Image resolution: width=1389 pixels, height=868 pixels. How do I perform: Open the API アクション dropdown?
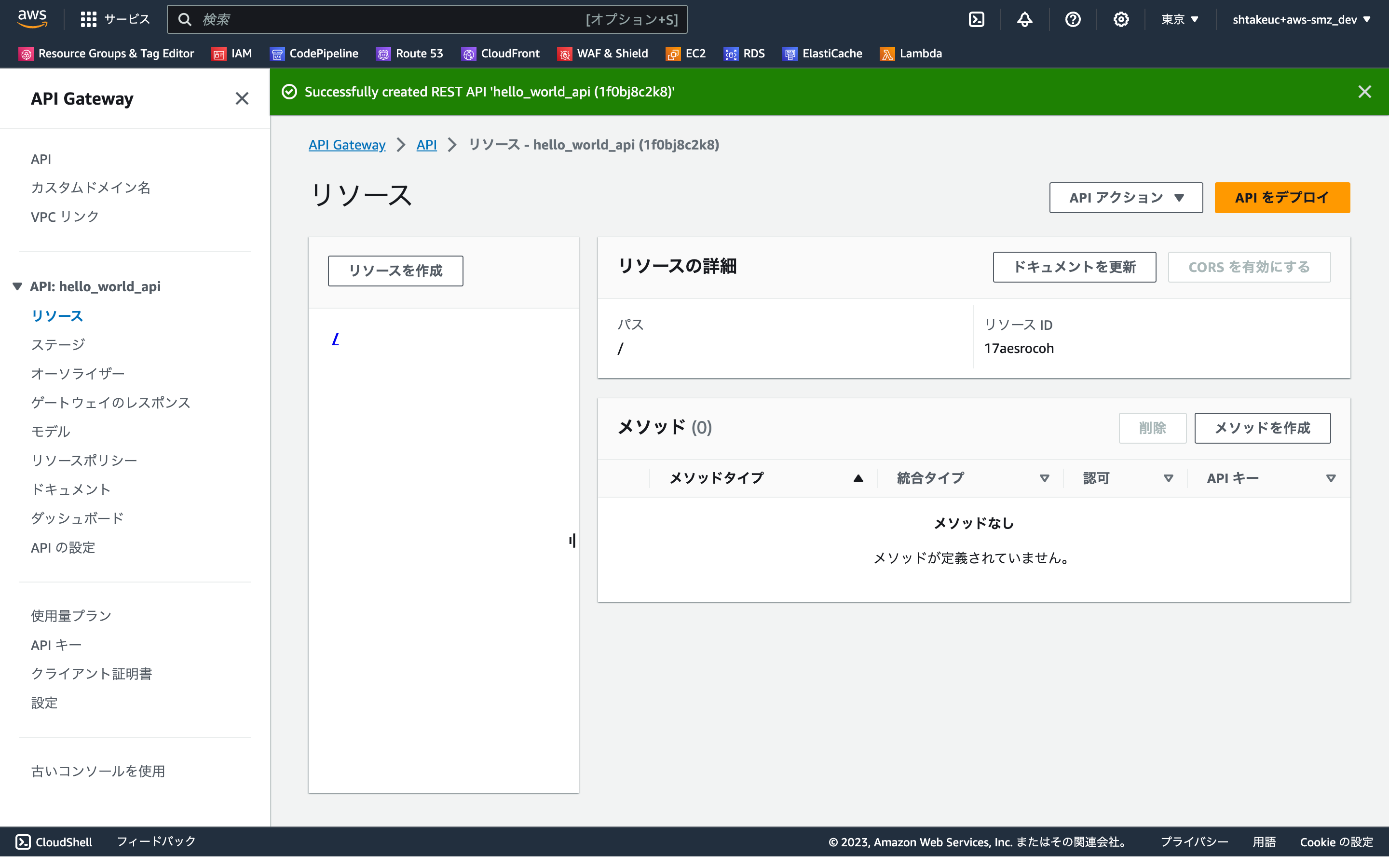[x=1126, y=198]
